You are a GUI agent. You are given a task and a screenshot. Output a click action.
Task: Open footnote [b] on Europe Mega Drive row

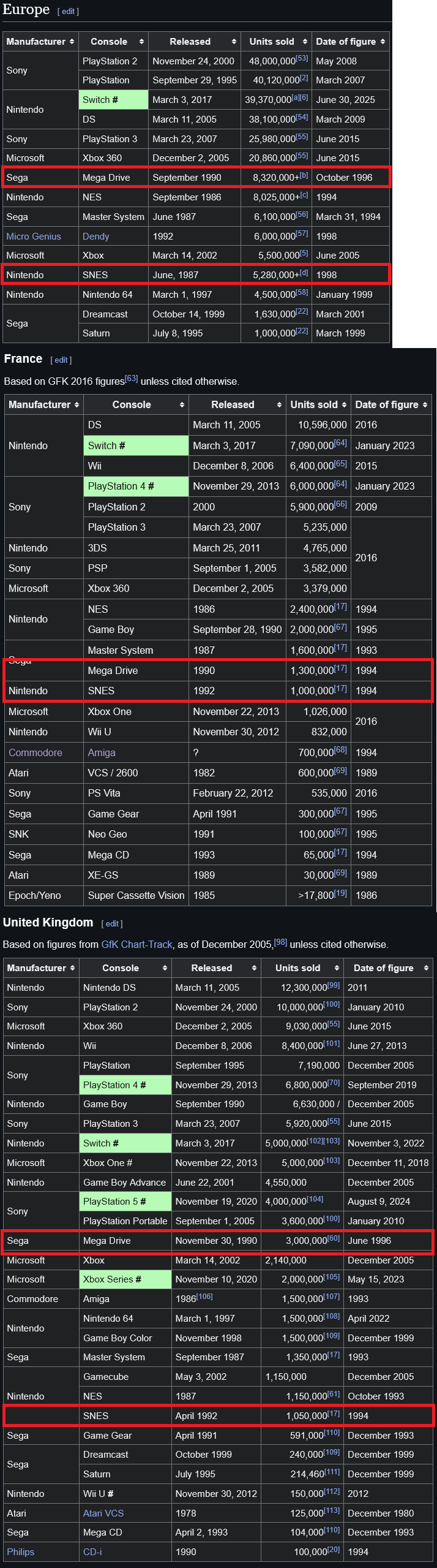point(304,175)
